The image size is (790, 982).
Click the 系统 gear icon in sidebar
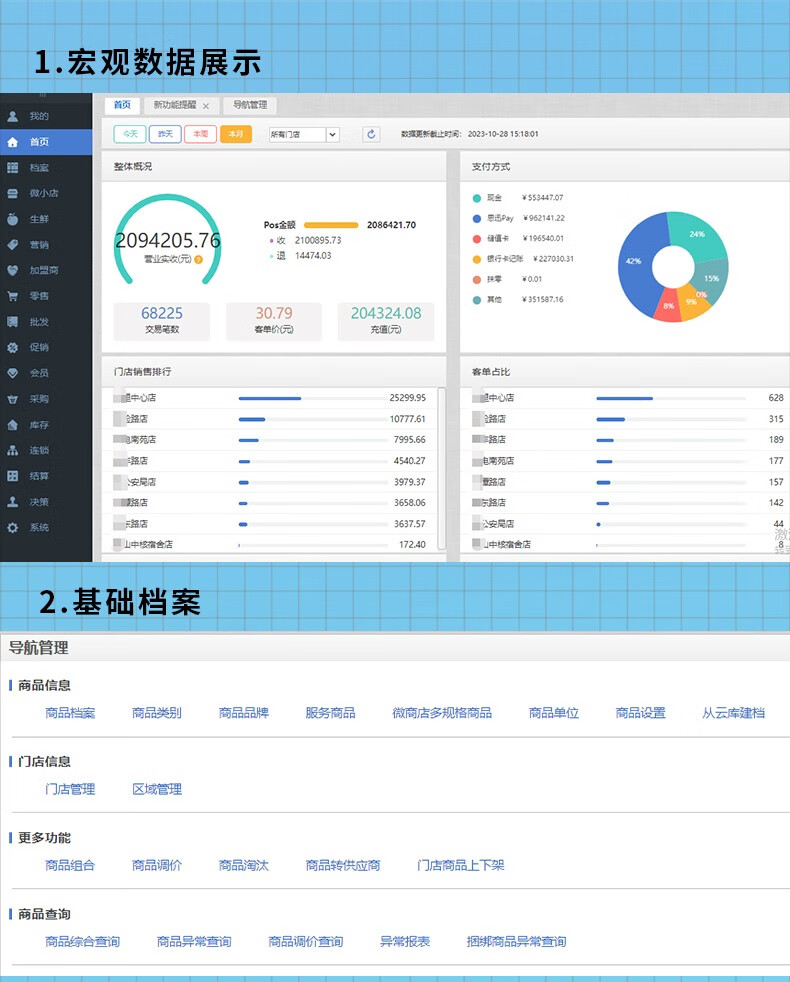click(x=12, y=527)
